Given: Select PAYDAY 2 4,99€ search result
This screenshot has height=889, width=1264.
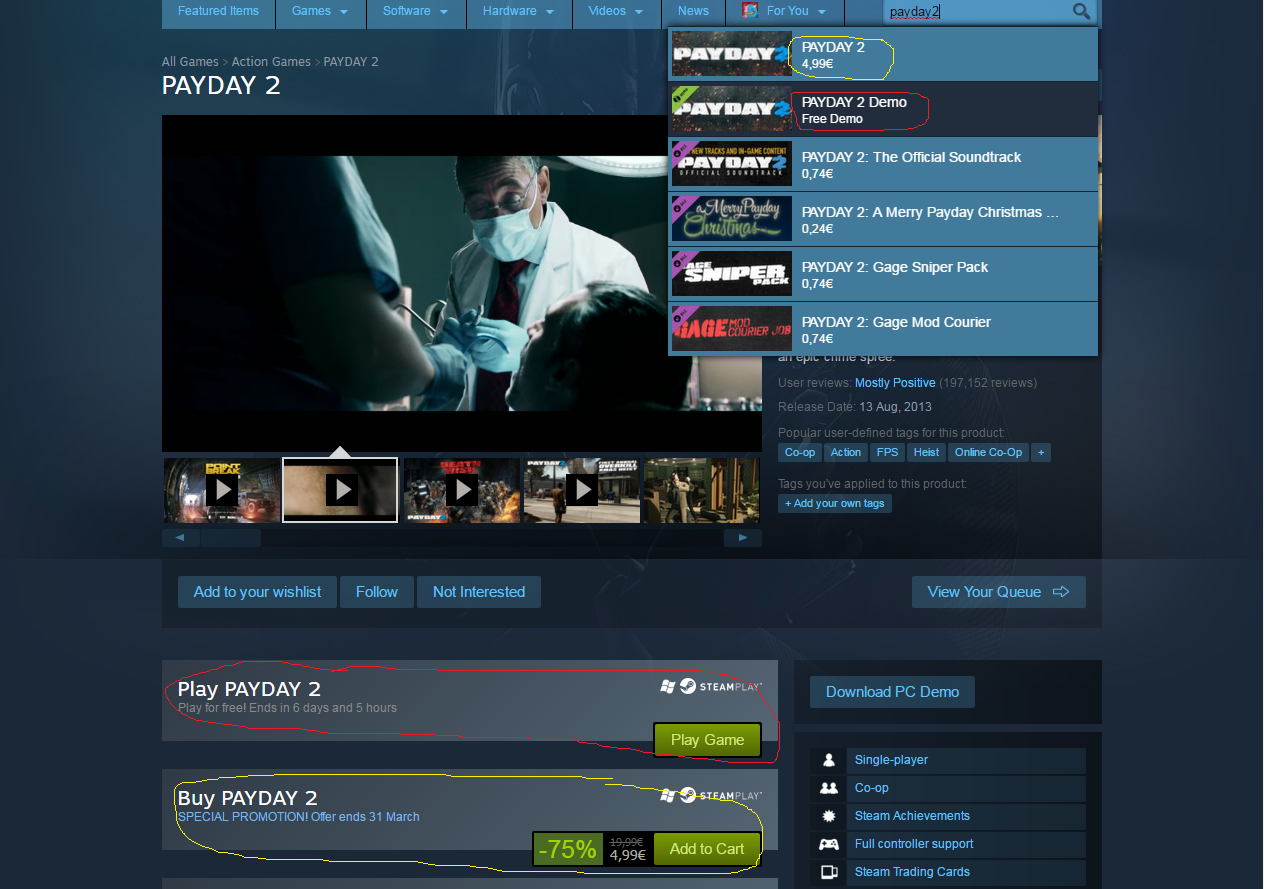Looking at the screenshot, I should [883, 54].
